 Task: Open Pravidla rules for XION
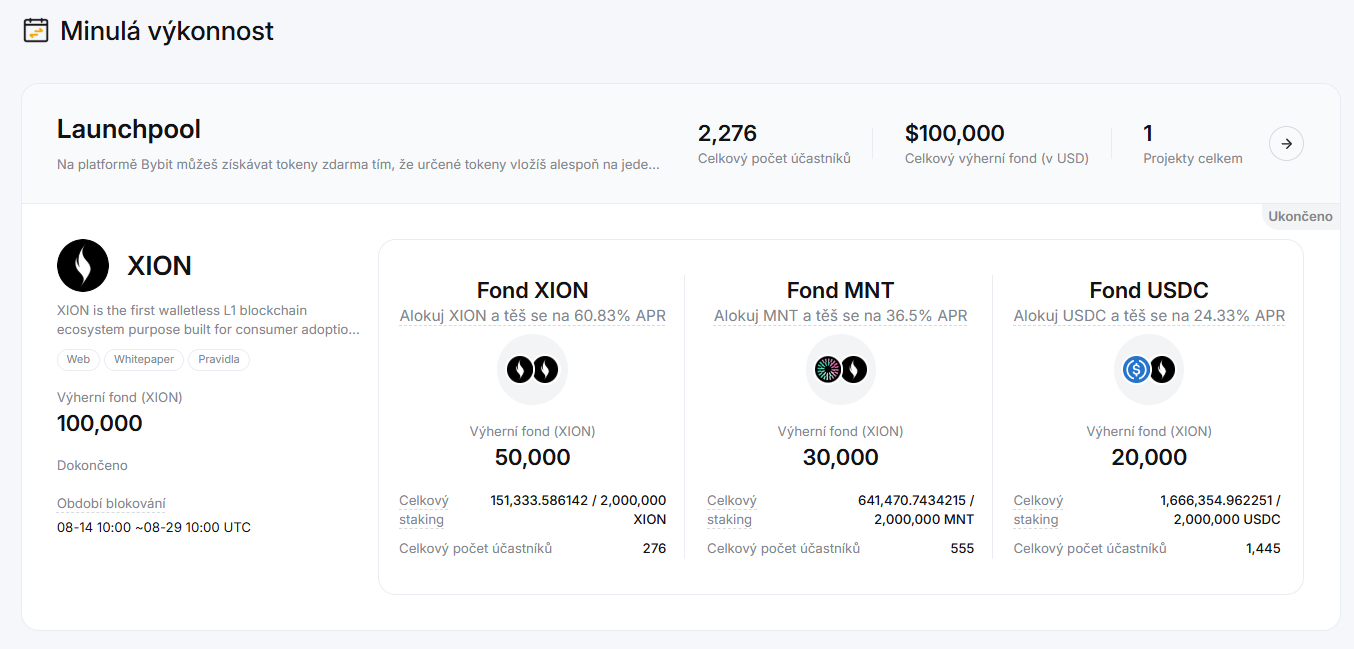coord(218,360)
